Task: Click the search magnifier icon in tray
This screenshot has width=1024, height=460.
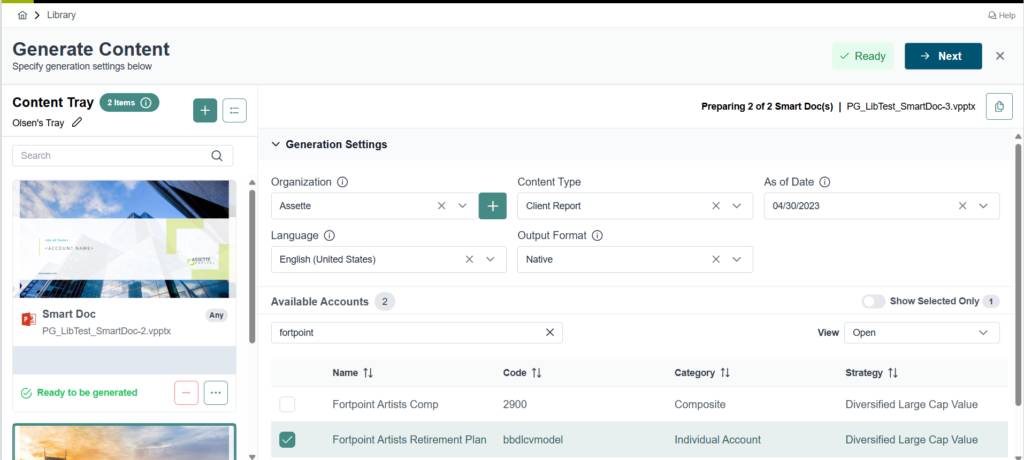Action: pyautogui.click(x=217, y=156)
